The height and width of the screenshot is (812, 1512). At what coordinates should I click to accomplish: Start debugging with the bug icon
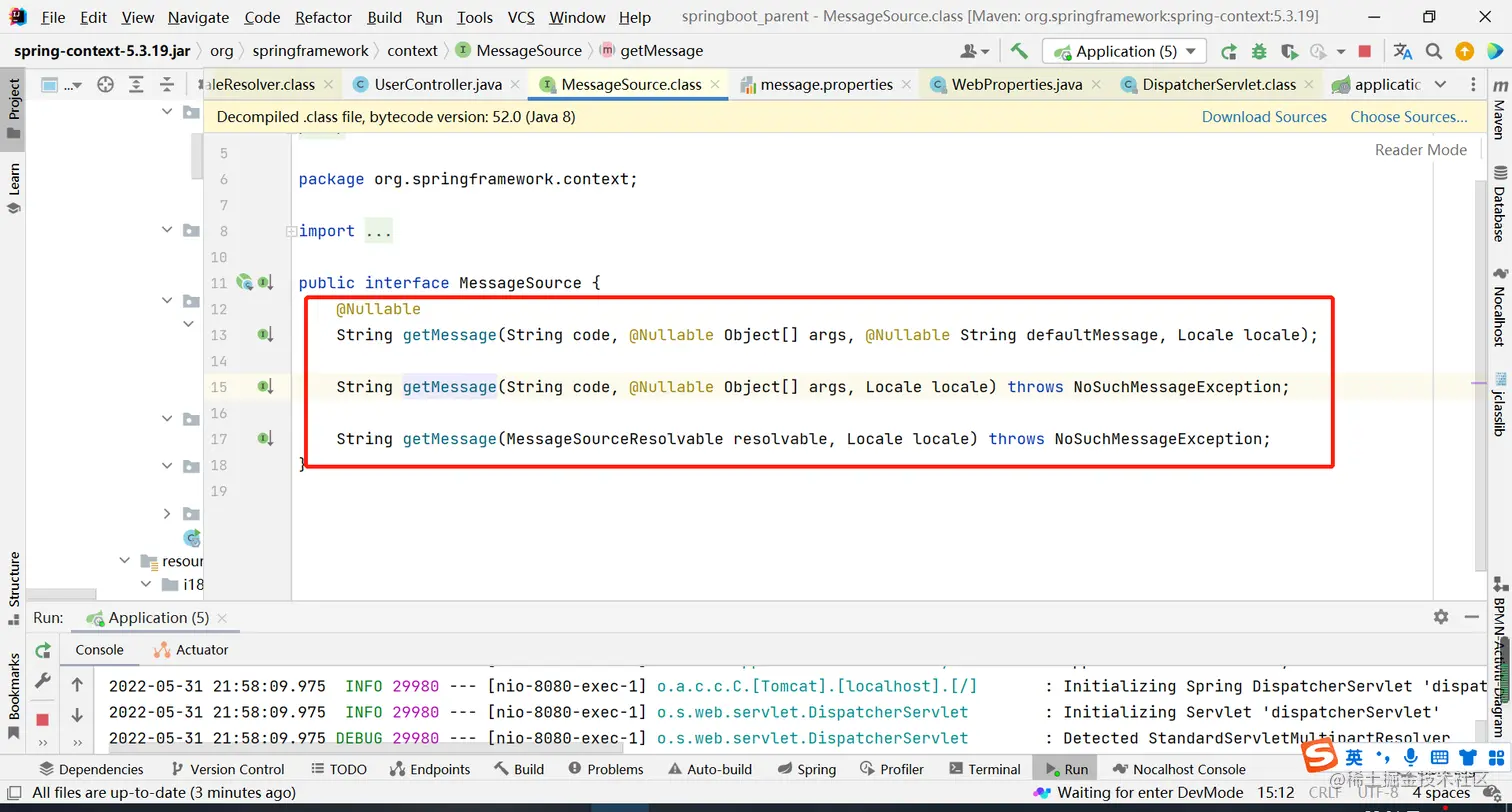click(1259, 51)
